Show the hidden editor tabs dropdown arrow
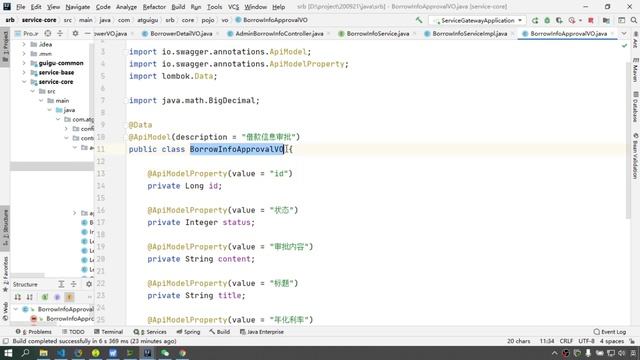 click(x=624, y=33)
